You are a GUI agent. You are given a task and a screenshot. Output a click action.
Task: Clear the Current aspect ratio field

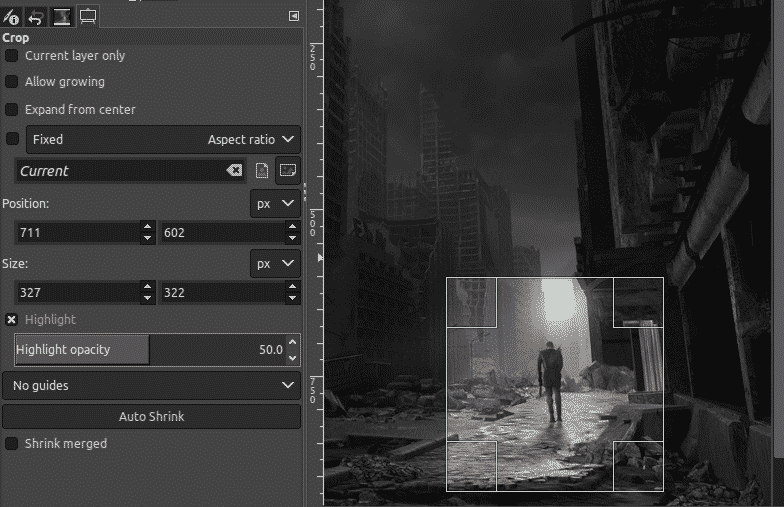coord(234,171)
